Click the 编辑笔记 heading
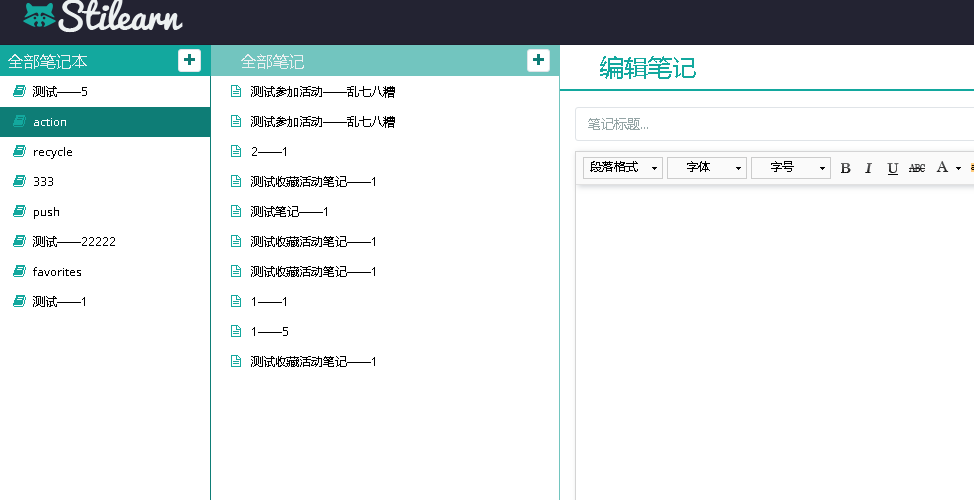Screen dimensions: 974x500 click(648, 68)
